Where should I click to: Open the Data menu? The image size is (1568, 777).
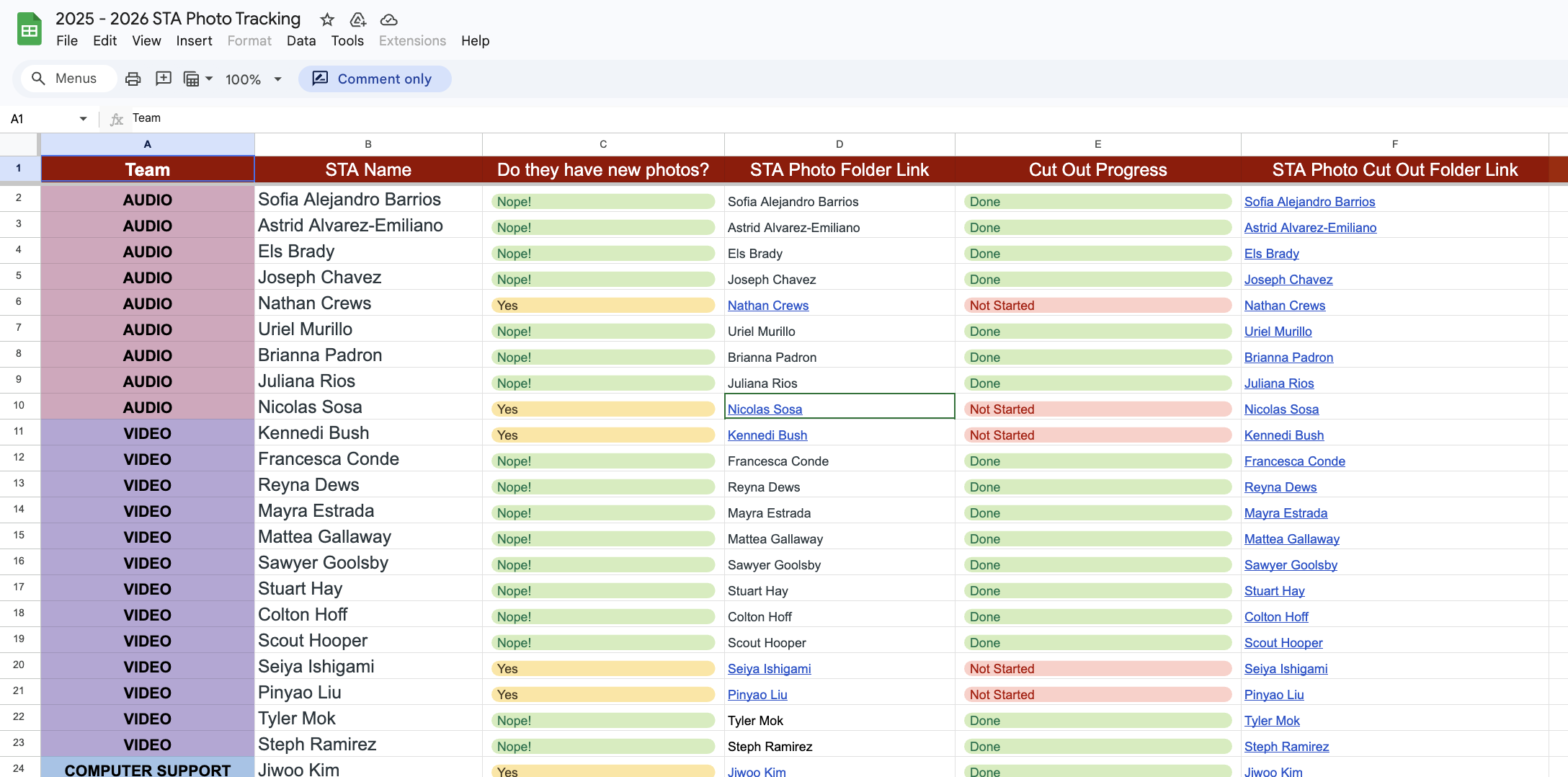pos(300,41)
